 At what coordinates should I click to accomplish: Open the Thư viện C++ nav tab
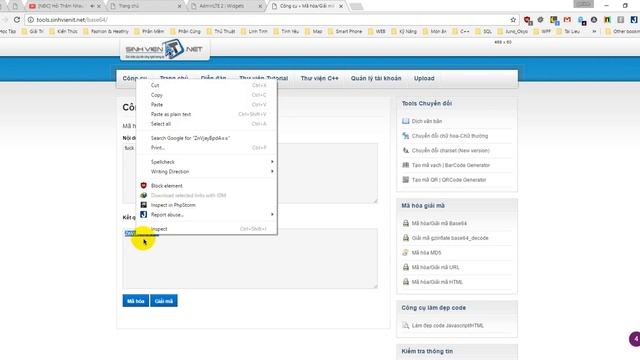pyautogui.click(x=320, y=78)
